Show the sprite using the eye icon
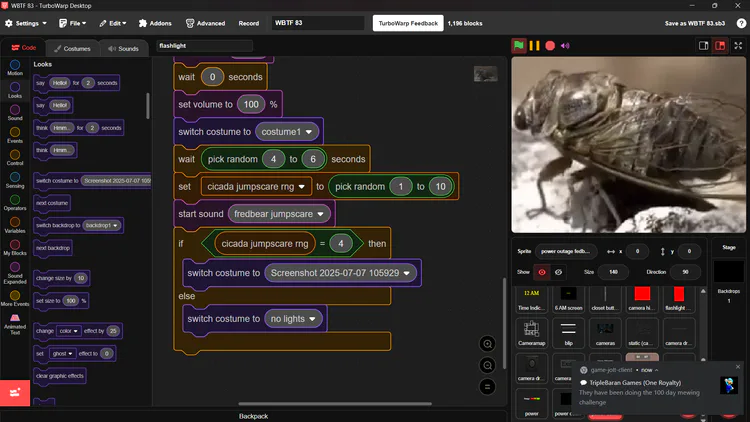The image size is (750, 422). click(542, 272)
